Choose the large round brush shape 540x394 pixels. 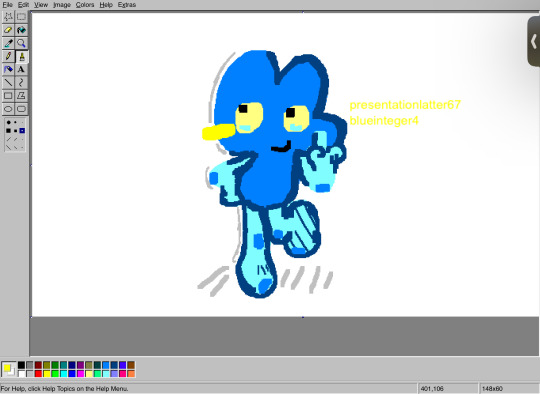pos(9,122)
